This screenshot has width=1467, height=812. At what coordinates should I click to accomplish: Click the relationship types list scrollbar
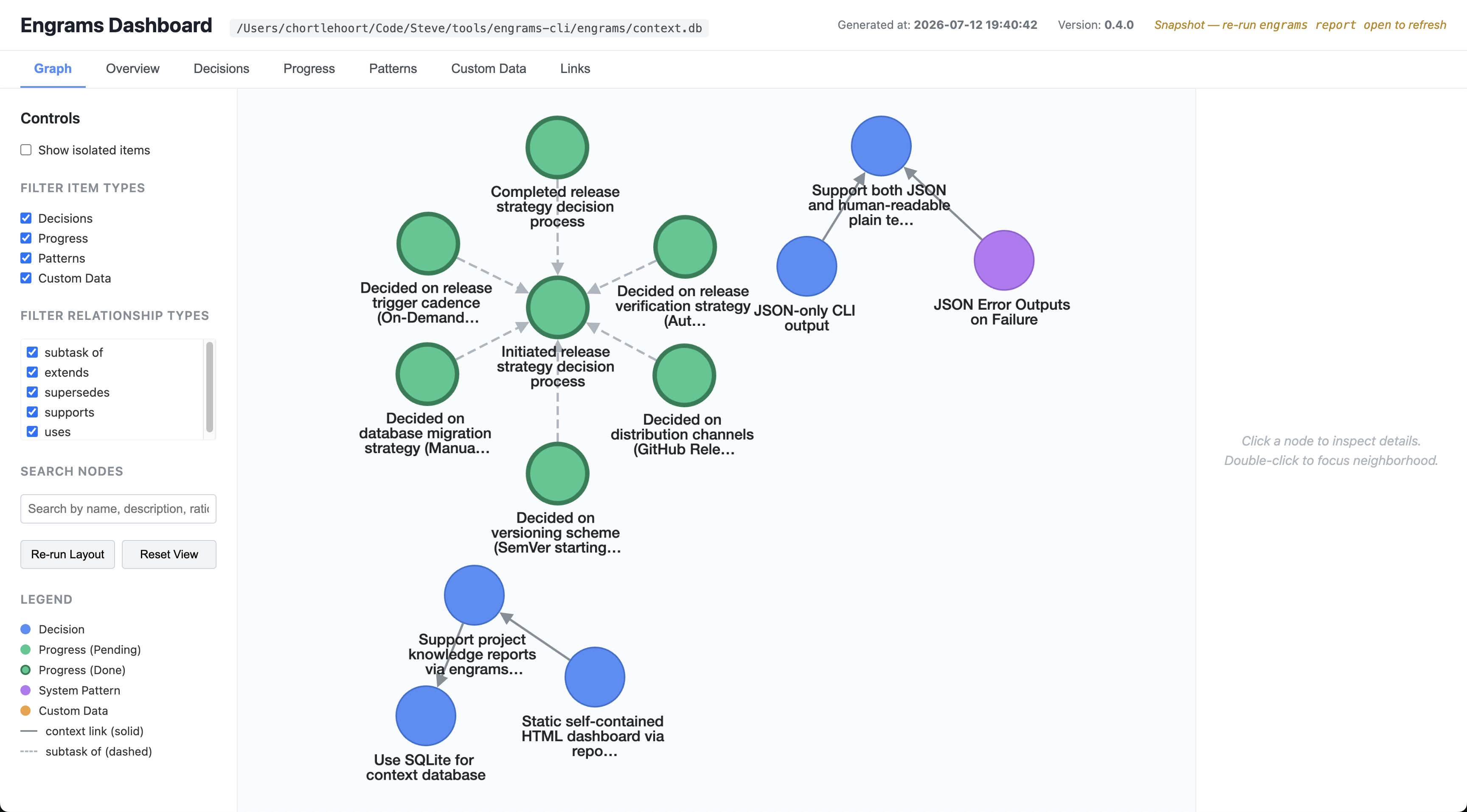[210, 387]
